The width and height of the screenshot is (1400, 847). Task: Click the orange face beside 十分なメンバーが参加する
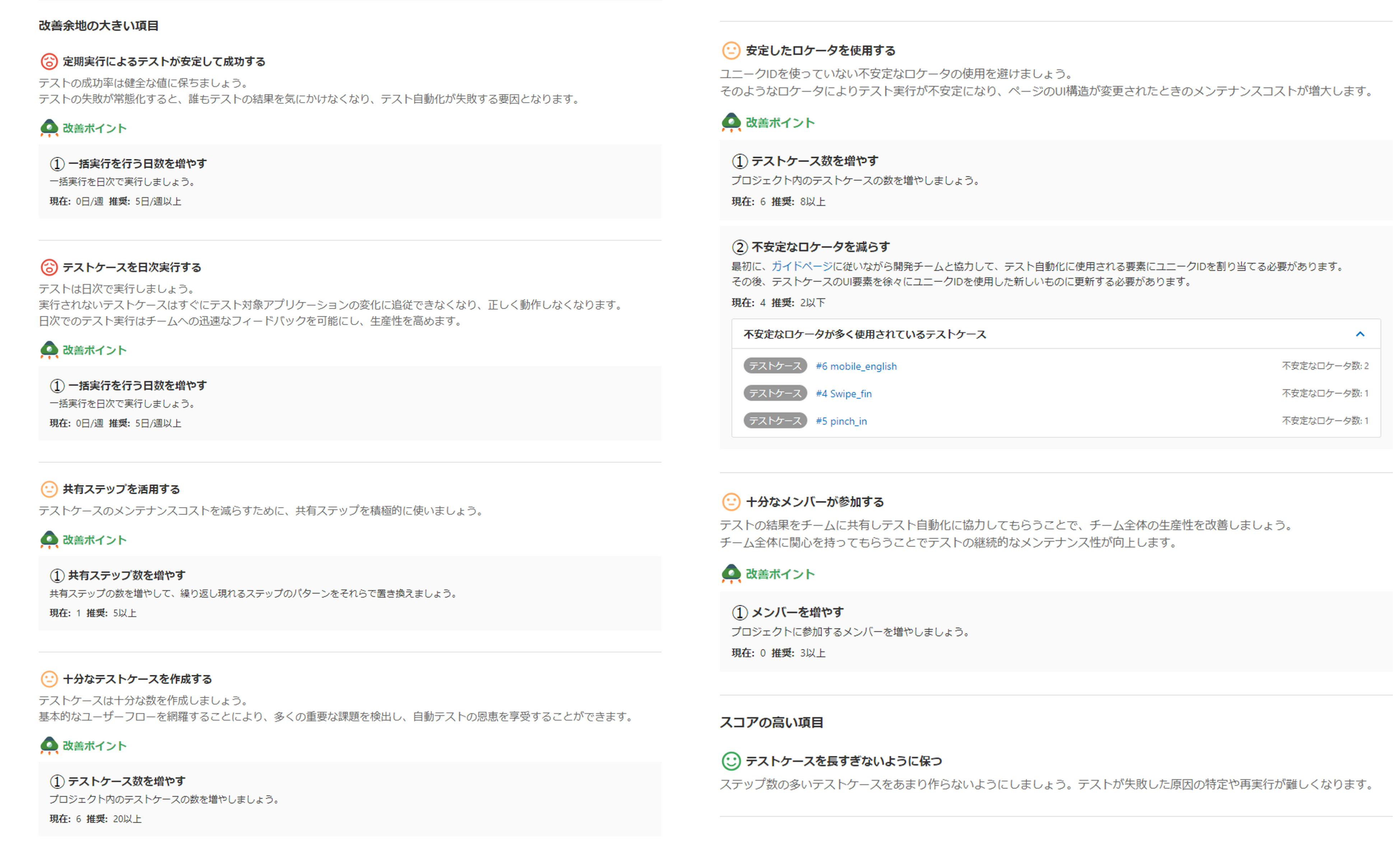pos(731,502)
